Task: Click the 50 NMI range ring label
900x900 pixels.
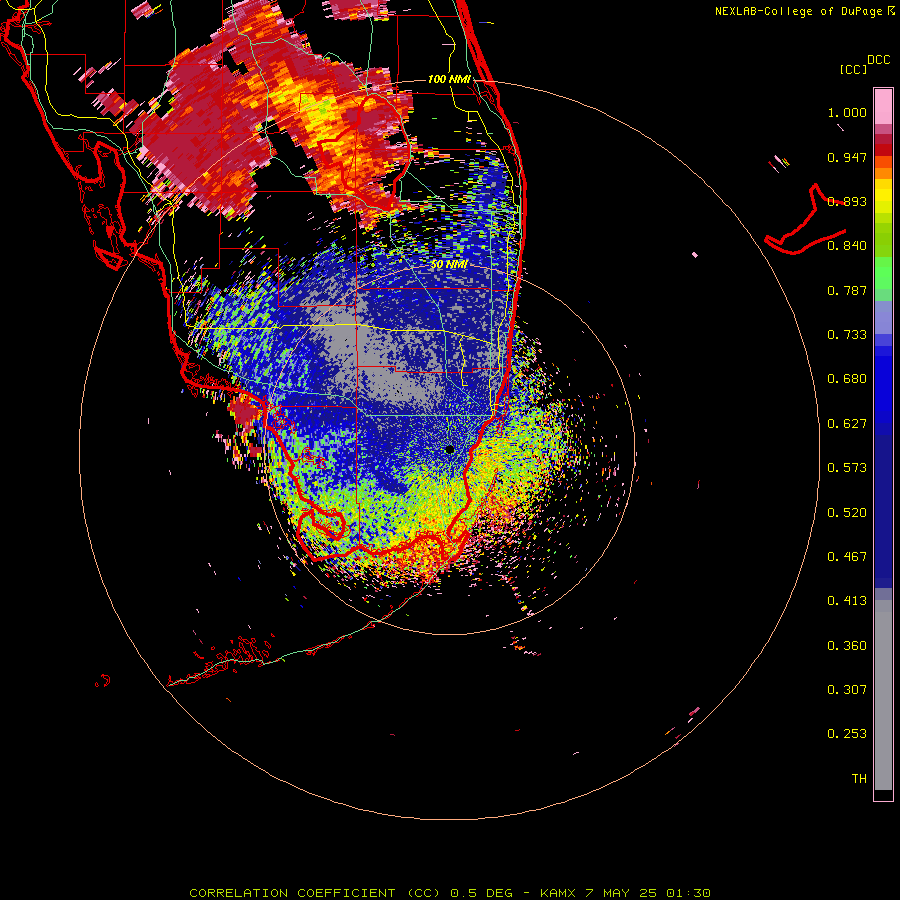Action: pos(449,265)
